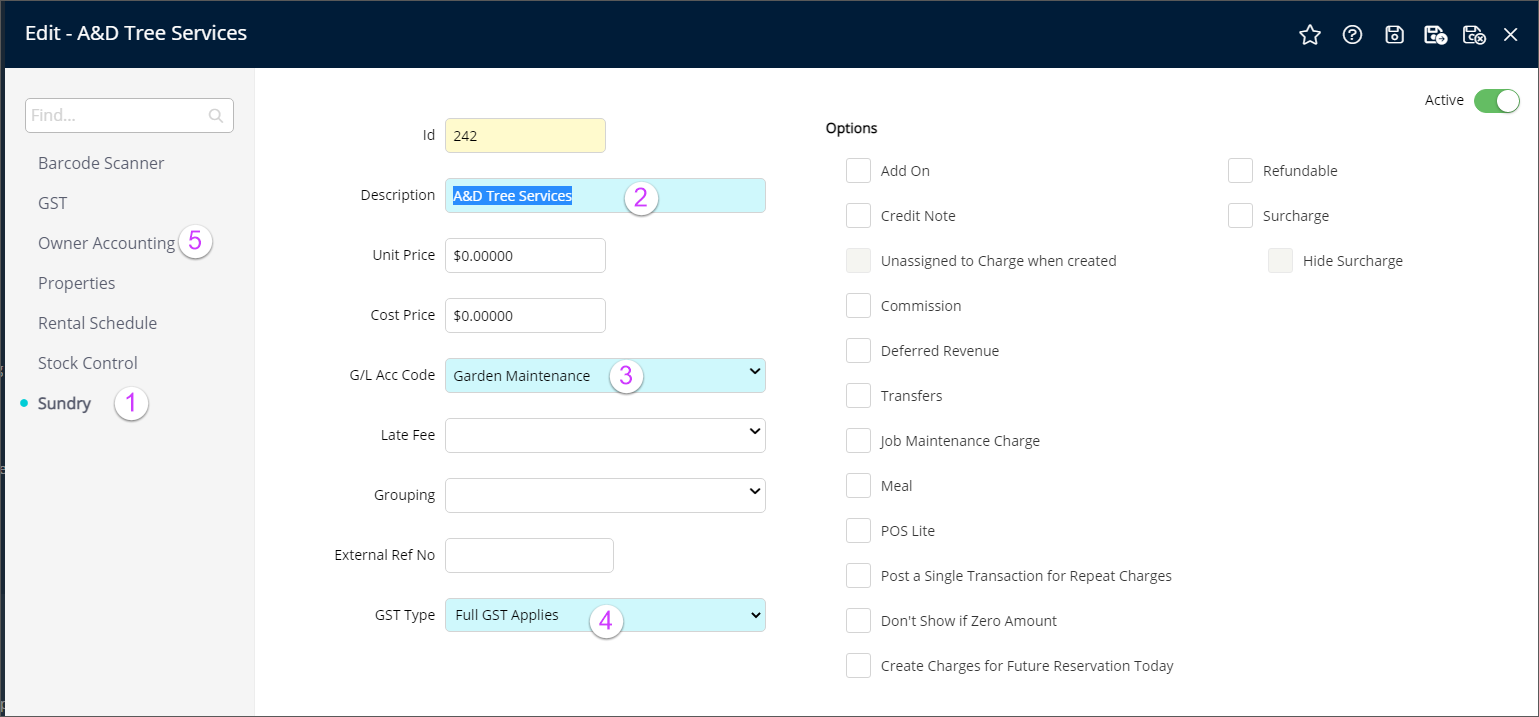Select Stock Control in the sidebar
Viewport: 1539px width, 717px height.
pyautogui.click(x=88, y=363)
